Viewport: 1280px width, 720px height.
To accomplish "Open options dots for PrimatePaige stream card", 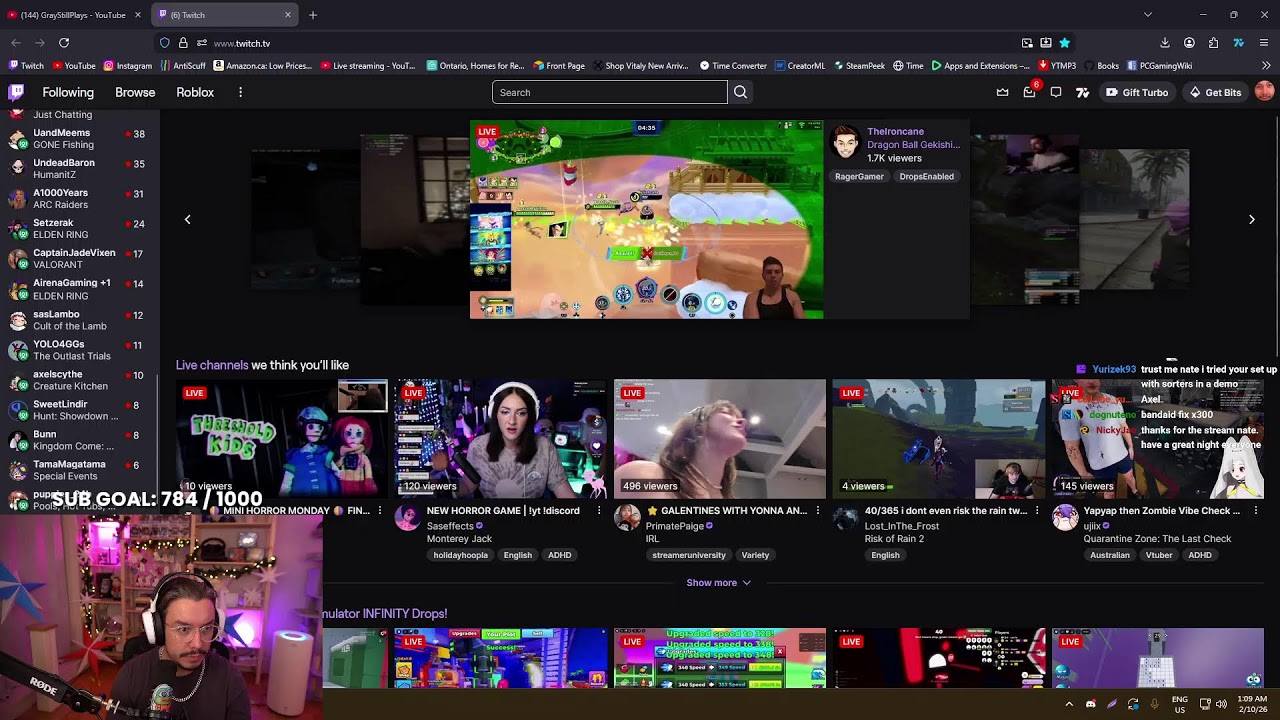I will point(817,511).
